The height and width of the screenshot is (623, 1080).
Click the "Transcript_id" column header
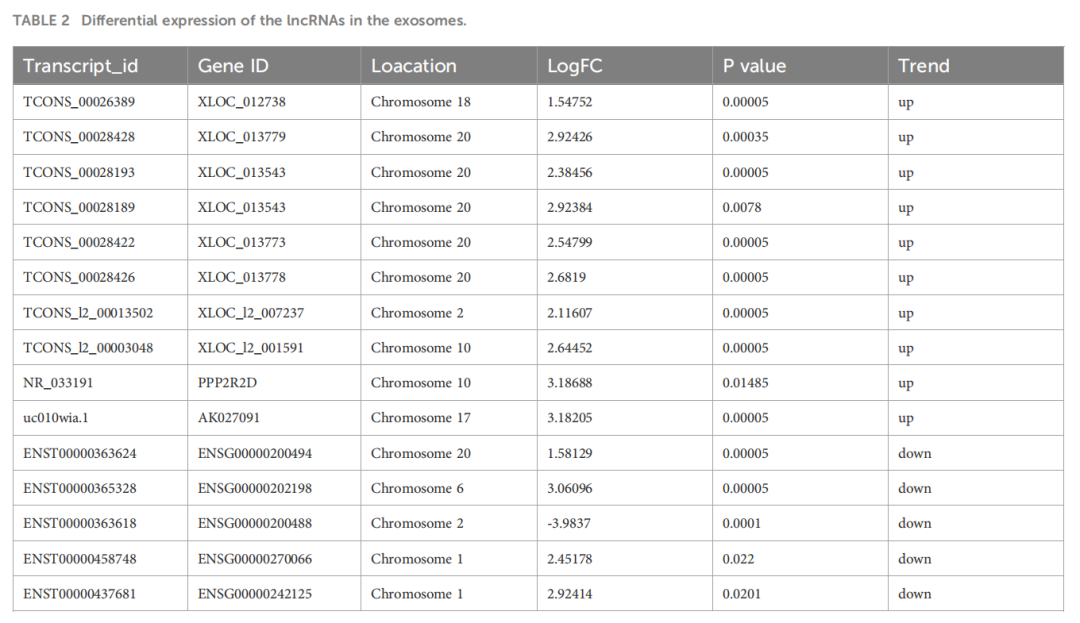tap(81, 66)
